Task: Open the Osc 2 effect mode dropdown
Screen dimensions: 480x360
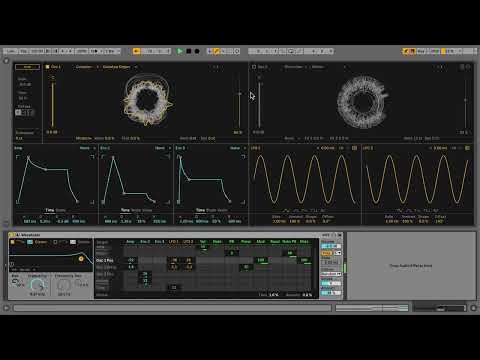Action: coord(291,138)
